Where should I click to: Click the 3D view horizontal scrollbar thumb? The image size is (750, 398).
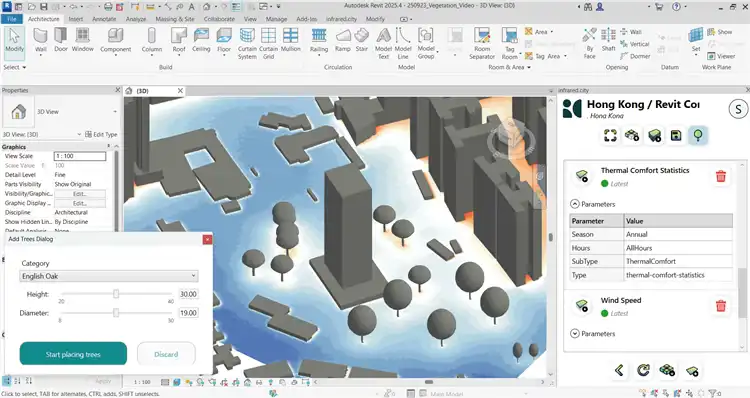click(x=429, y=382)
